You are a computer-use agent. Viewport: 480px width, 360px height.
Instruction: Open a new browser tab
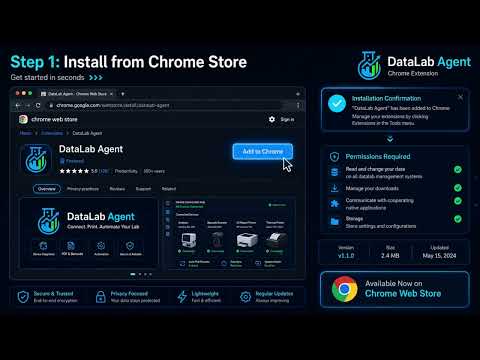(123, 94)
